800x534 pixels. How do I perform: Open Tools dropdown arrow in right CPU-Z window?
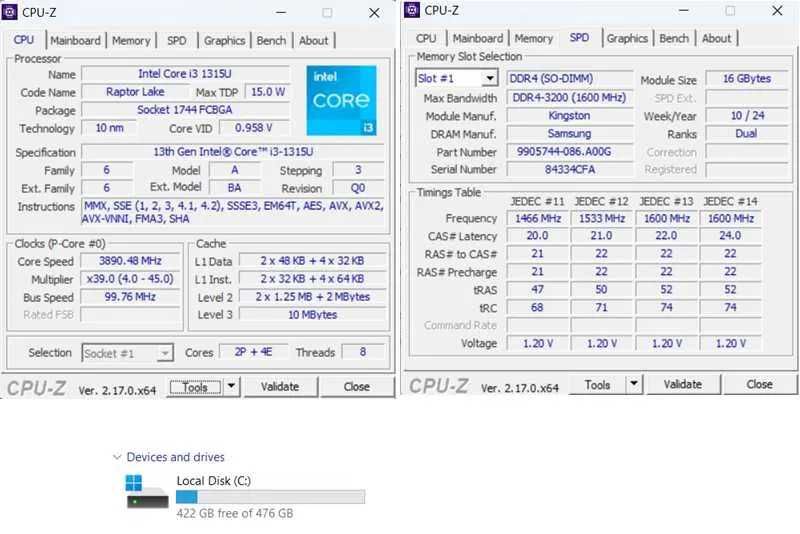(x=634, y=384)
